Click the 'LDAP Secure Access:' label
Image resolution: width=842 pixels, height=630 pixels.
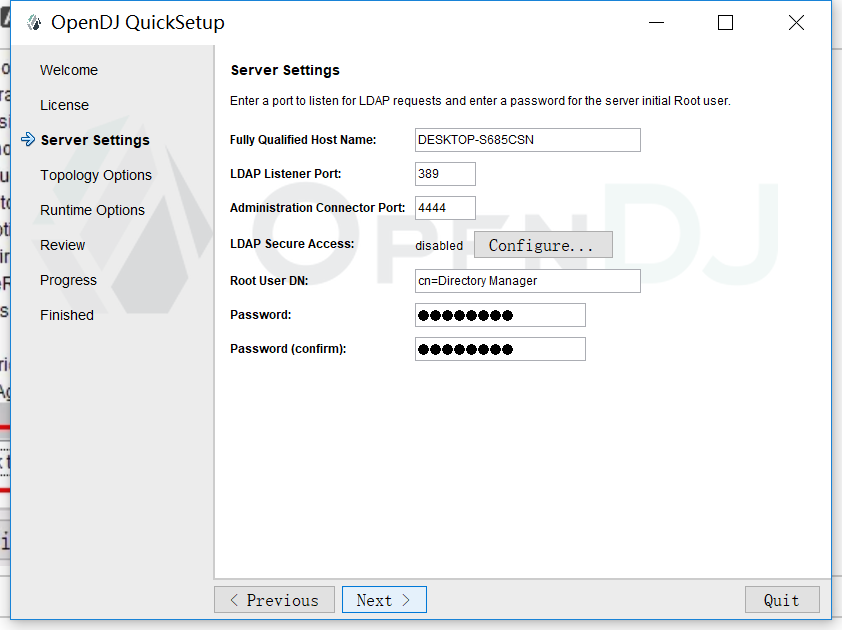pyautogui.click(x=292, y=244)
